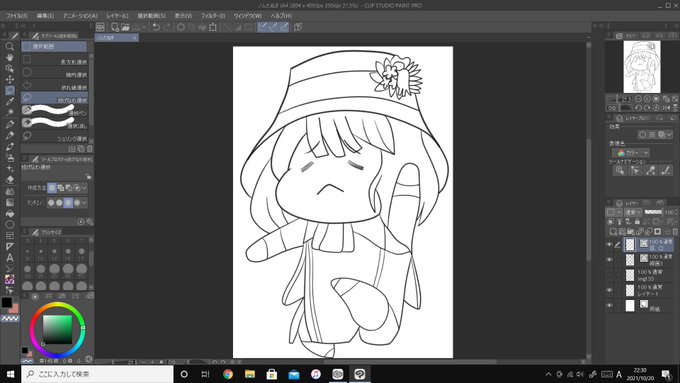The width and height of the screenshot is (680, 383).
Task: Toggle visibility of the paper layer
Action: [609, 305]
